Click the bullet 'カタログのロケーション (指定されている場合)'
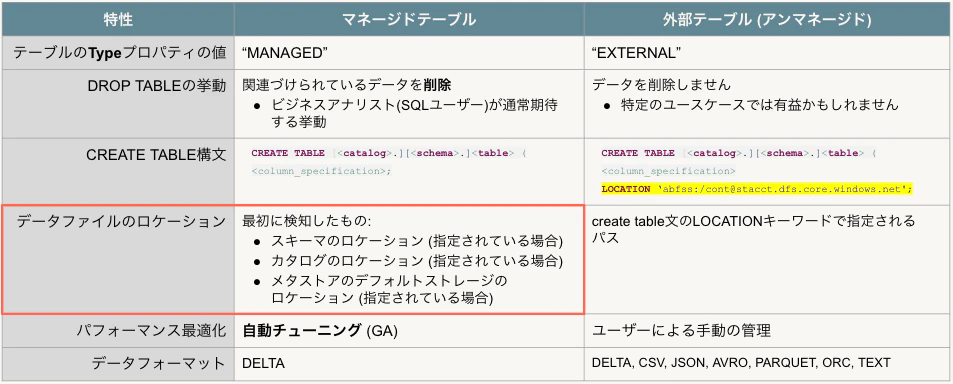The width and height of the screenshot is (953, 384). click(409, 261)
